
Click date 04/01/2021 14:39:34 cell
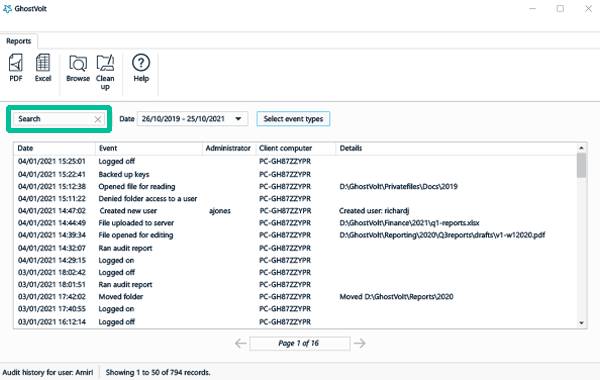click(52, 235)
